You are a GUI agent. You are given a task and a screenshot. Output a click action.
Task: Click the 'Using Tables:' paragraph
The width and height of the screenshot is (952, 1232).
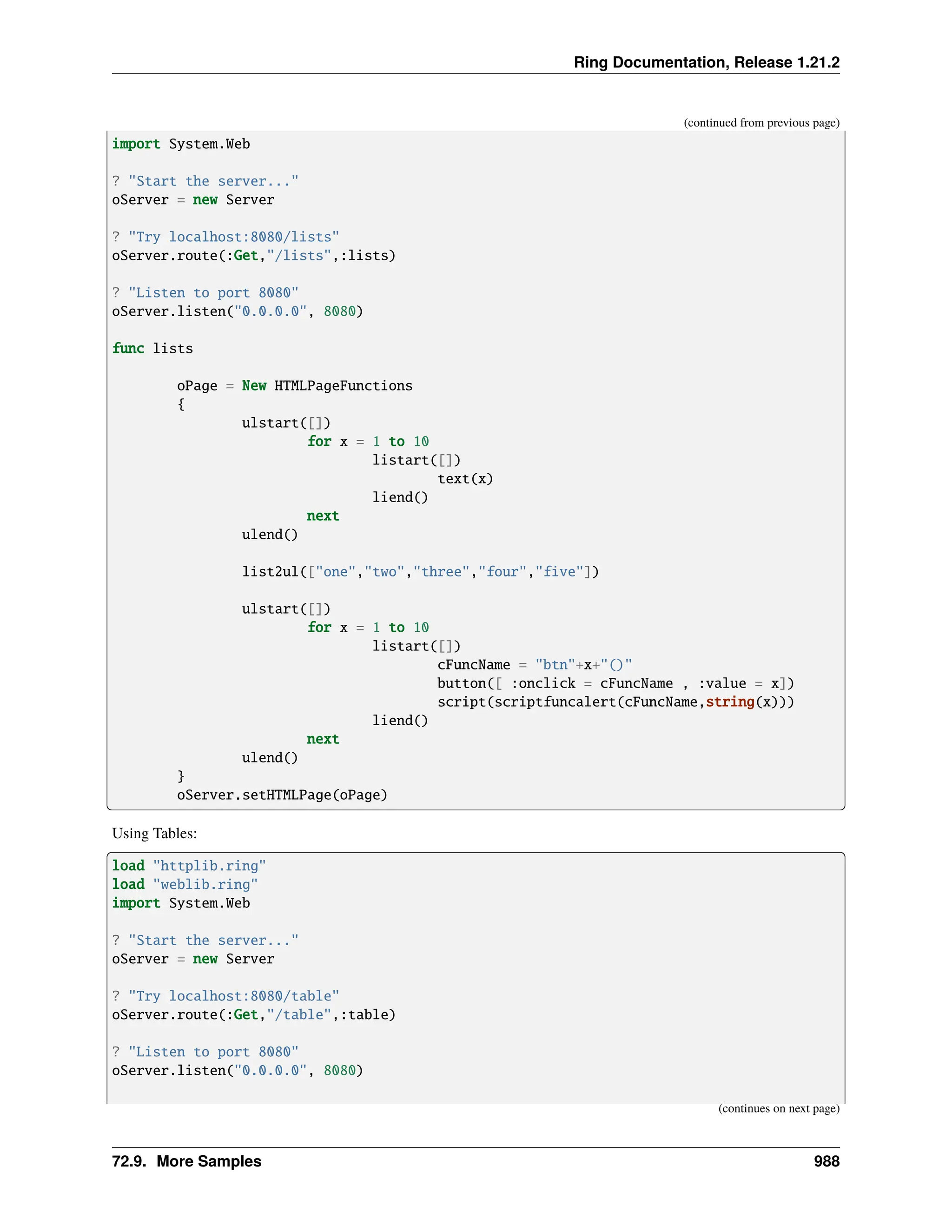[x=154, y=834]
